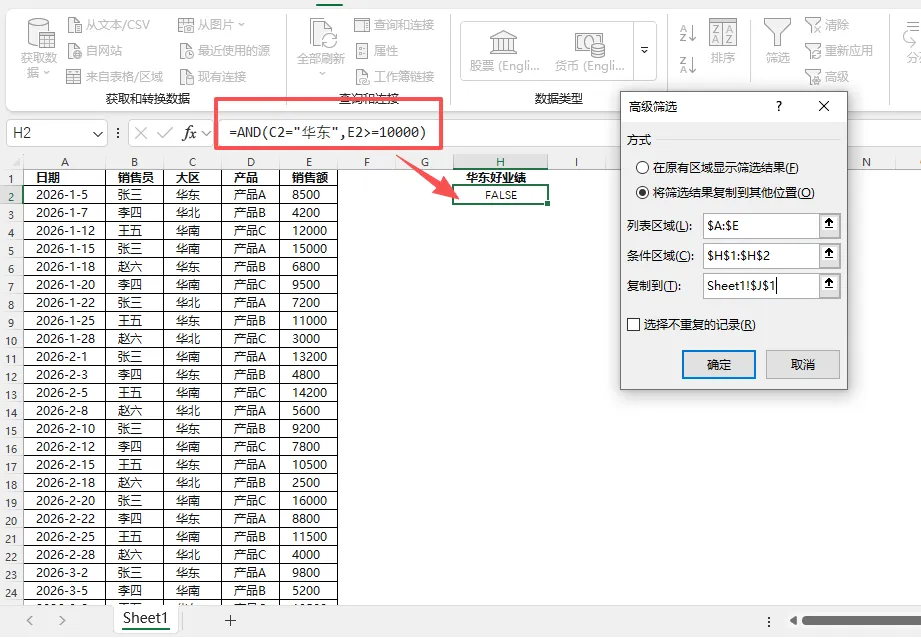921x638 pixels.
Task: Choose 自网站 data source
Action: click(95, 51)
